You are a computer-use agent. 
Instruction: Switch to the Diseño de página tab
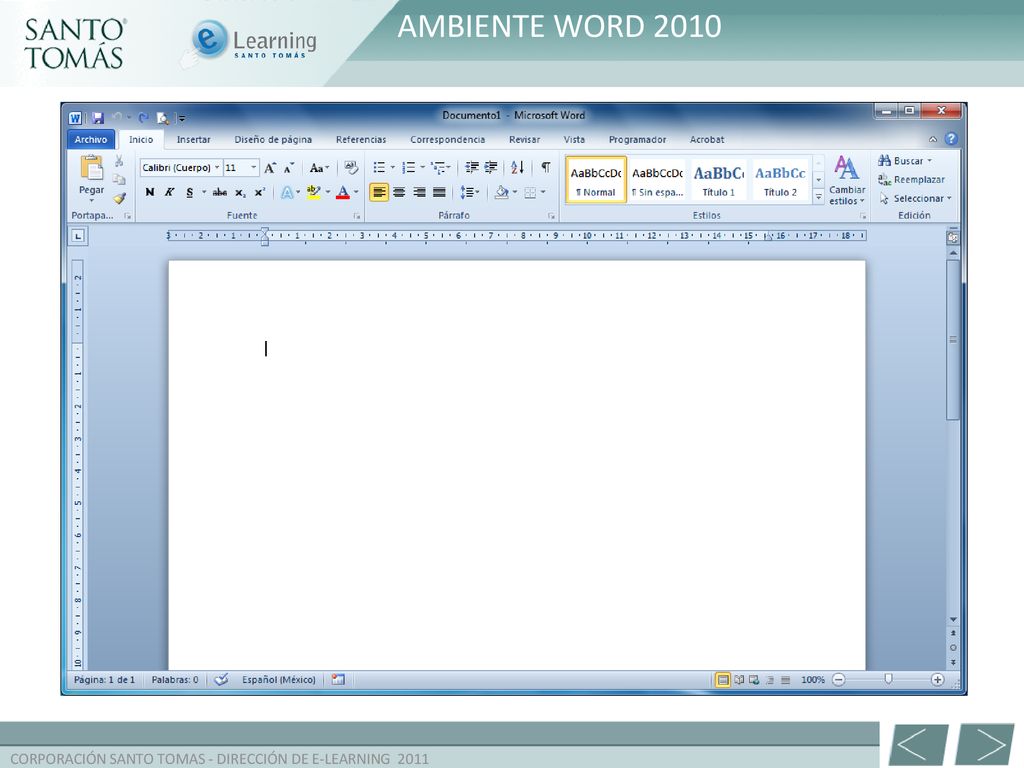tap(273, 139)
